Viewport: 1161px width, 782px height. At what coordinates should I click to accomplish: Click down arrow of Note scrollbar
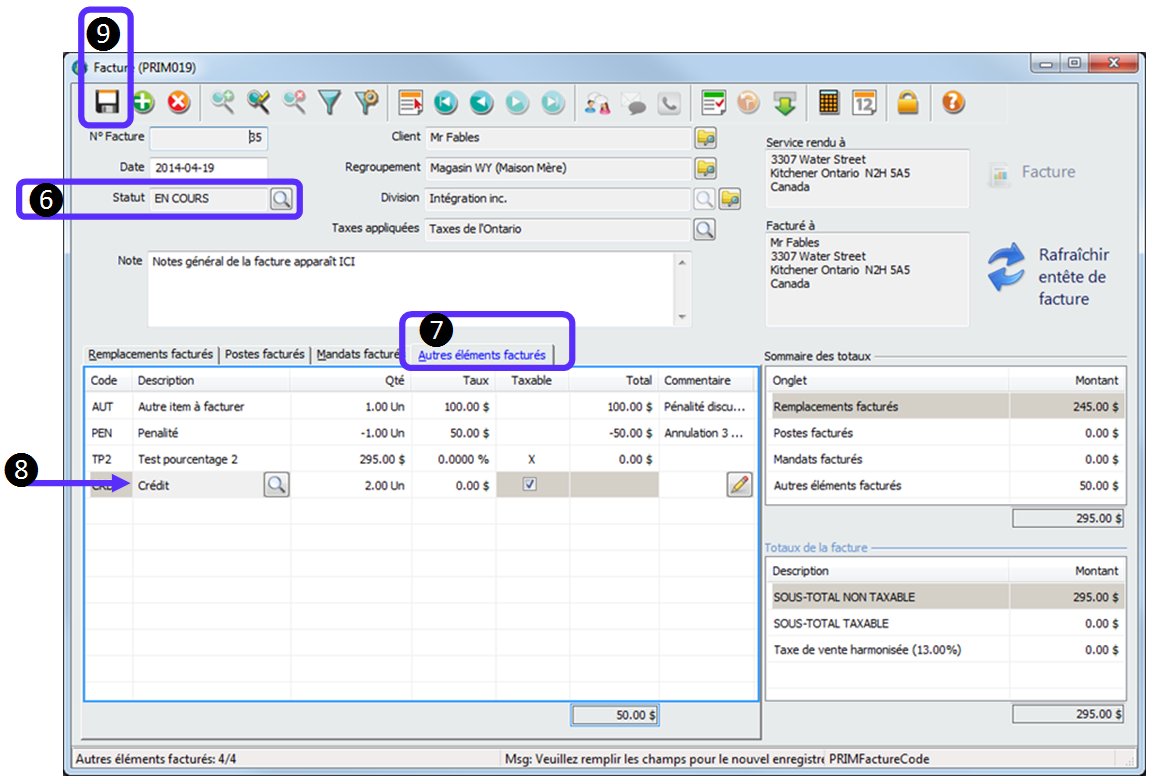(x=683, y=318)
